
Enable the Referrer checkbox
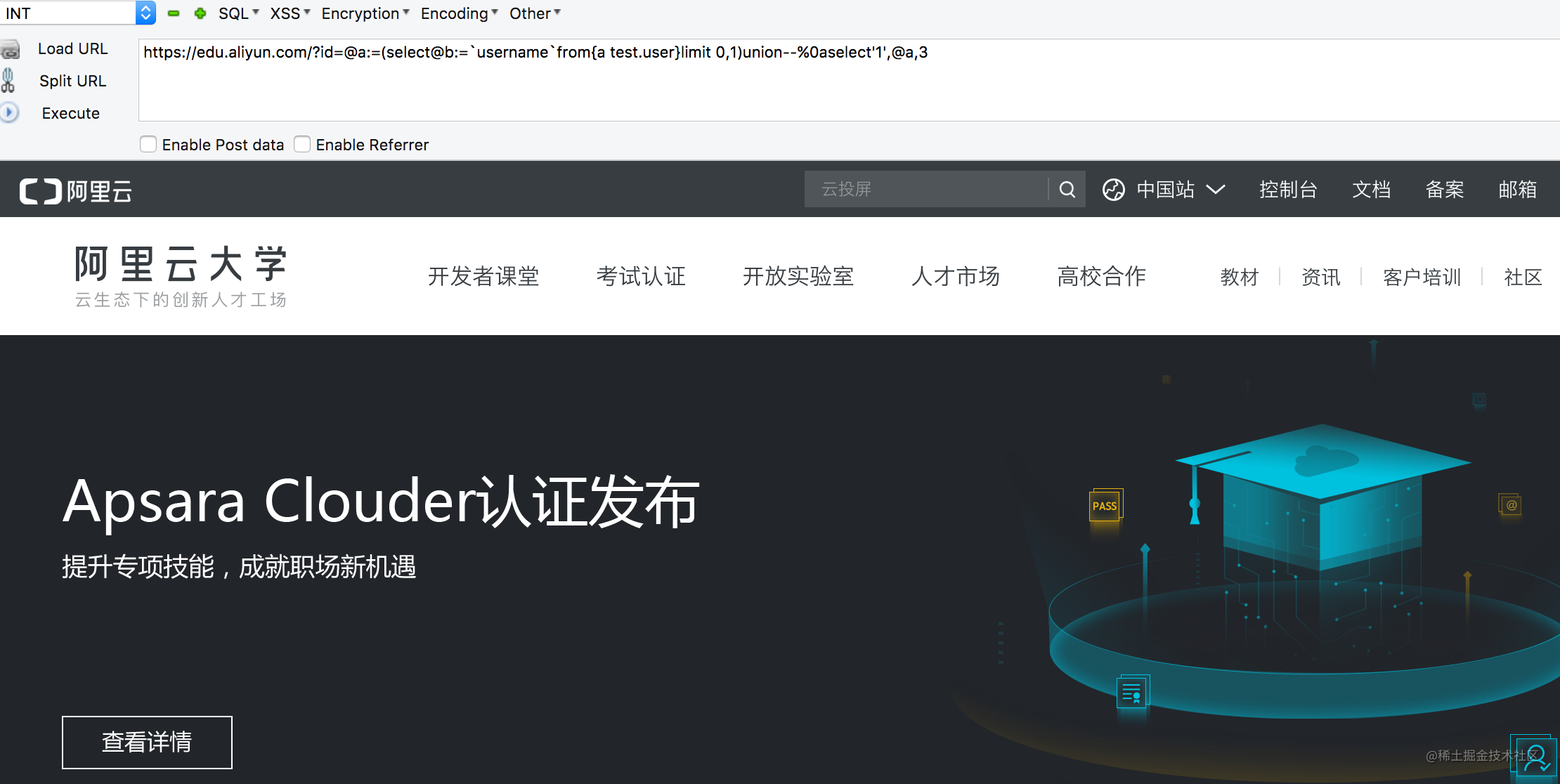(302, 144)
